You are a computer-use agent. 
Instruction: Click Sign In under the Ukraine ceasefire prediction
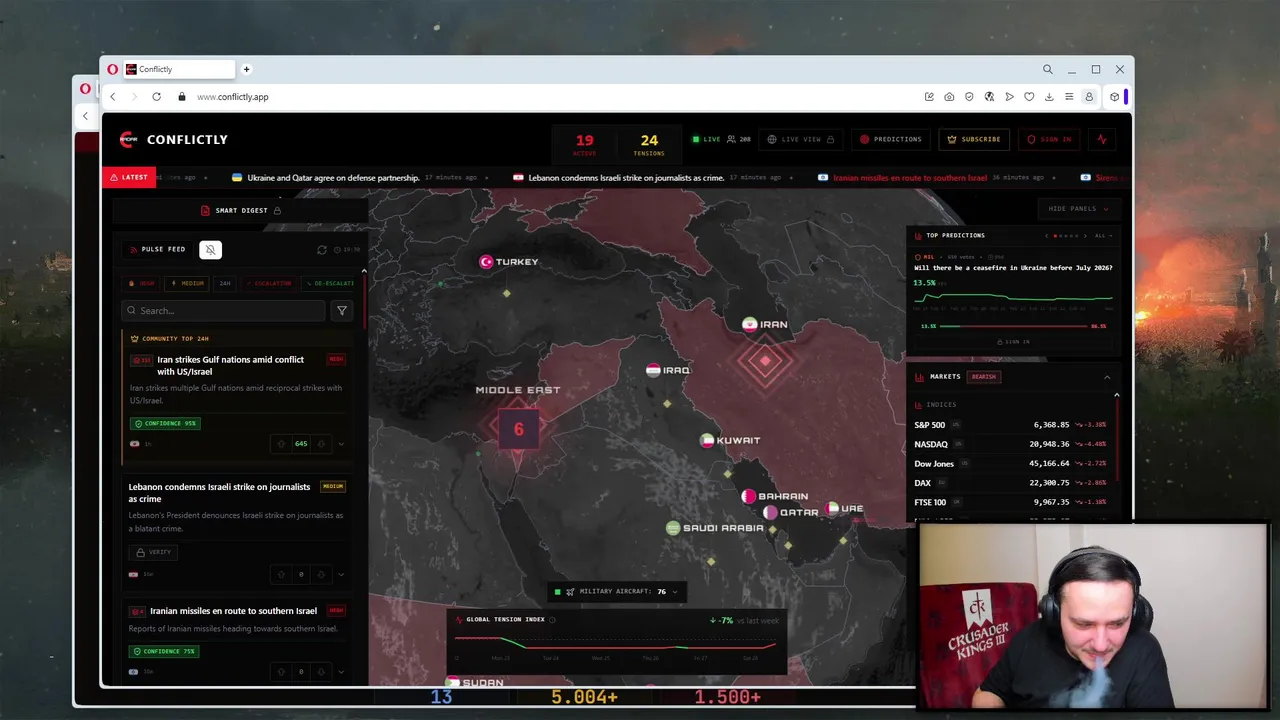click(x=1013, y=342)
